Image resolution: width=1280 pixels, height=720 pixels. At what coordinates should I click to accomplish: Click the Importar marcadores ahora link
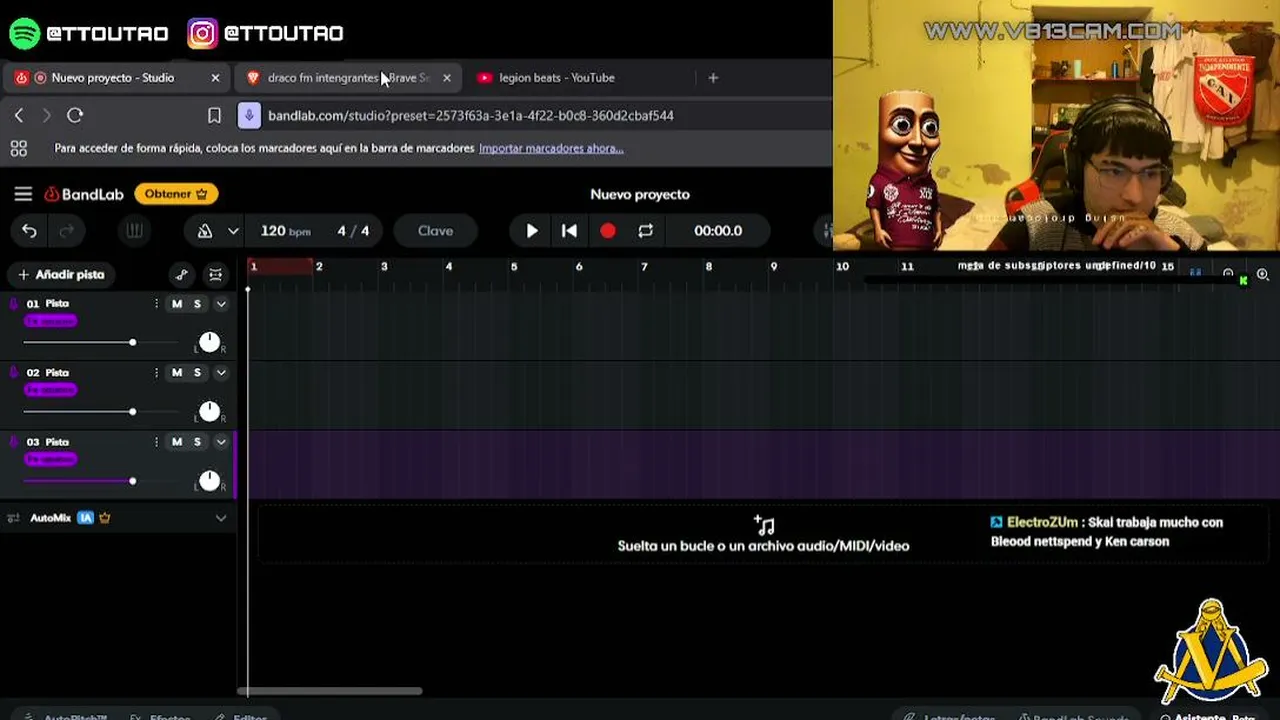(551, 148)
